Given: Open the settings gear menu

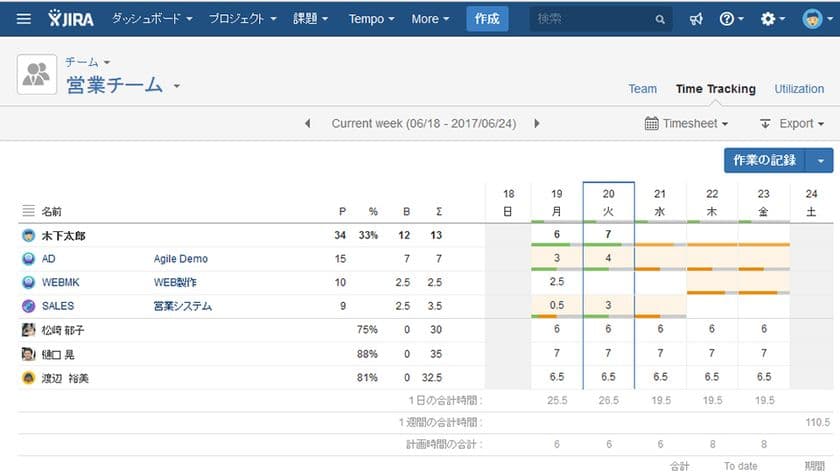Looking at the screenshot, I should tap(773, 19).
